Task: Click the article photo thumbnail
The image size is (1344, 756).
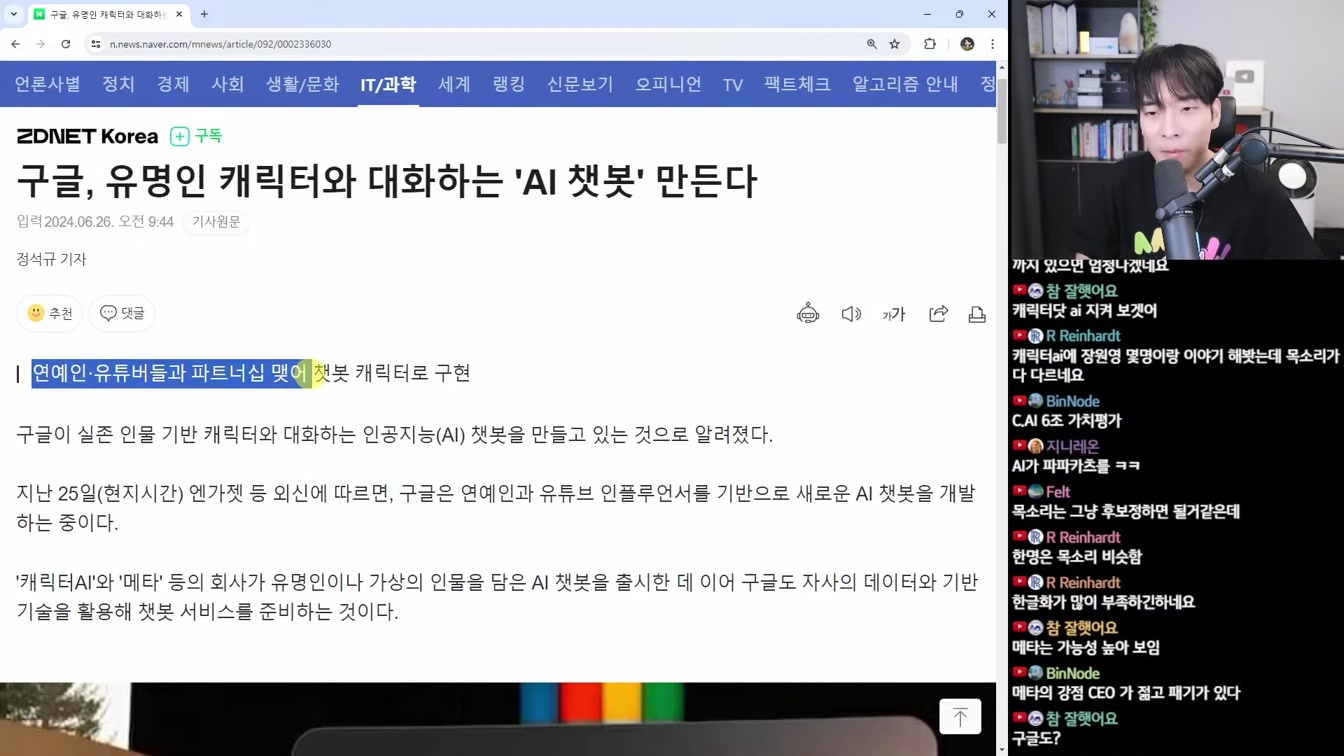Action: tap(498, 719)
